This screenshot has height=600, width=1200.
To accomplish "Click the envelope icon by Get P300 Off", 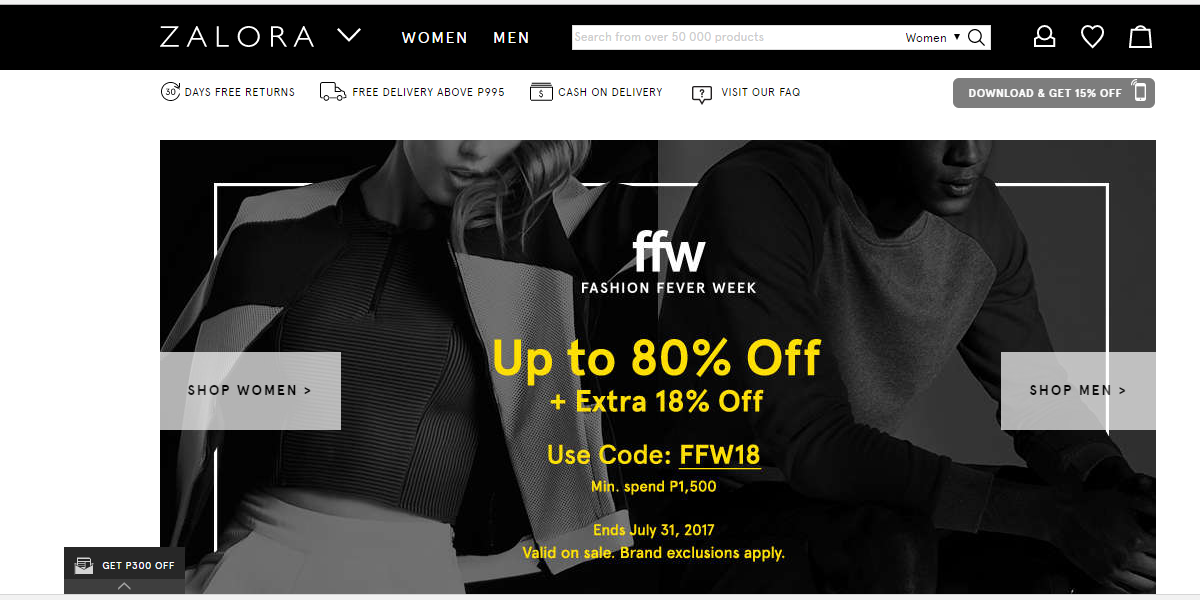I will tap(84, 565).
